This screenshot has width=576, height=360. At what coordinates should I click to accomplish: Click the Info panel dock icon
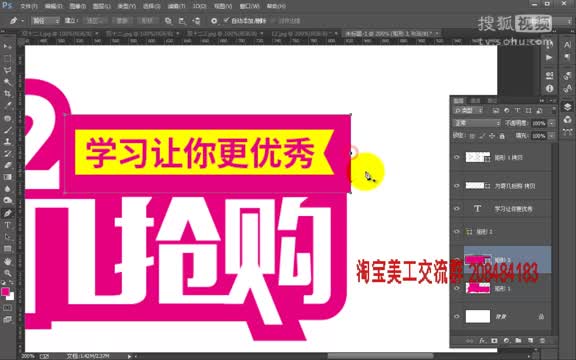550,89
